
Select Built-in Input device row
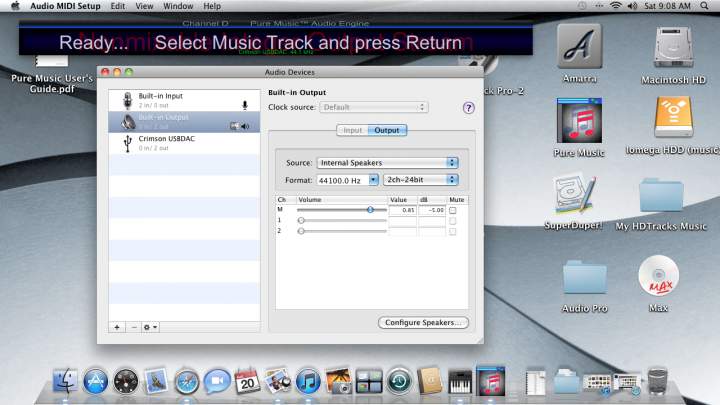pos(184,100)
